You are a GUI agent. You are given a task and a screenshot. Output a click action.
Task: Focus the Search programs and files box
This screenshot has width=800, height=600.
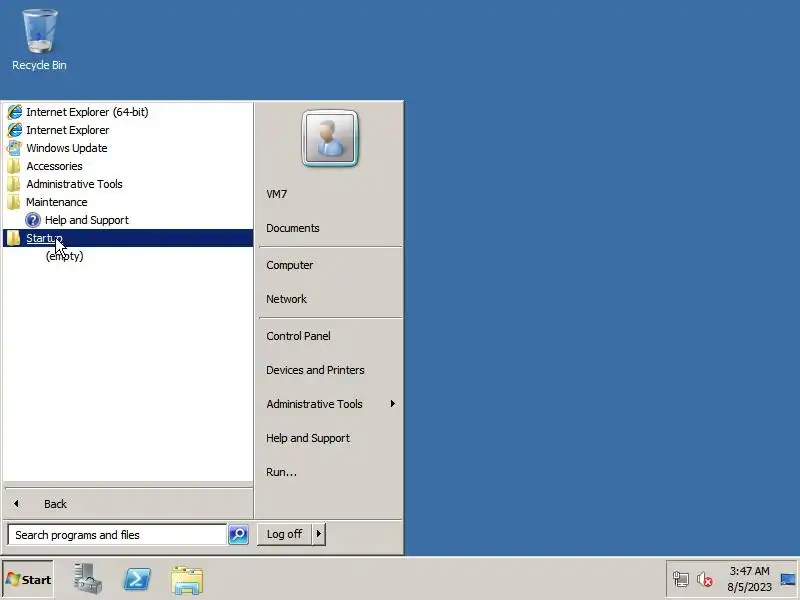pos(117,535)
